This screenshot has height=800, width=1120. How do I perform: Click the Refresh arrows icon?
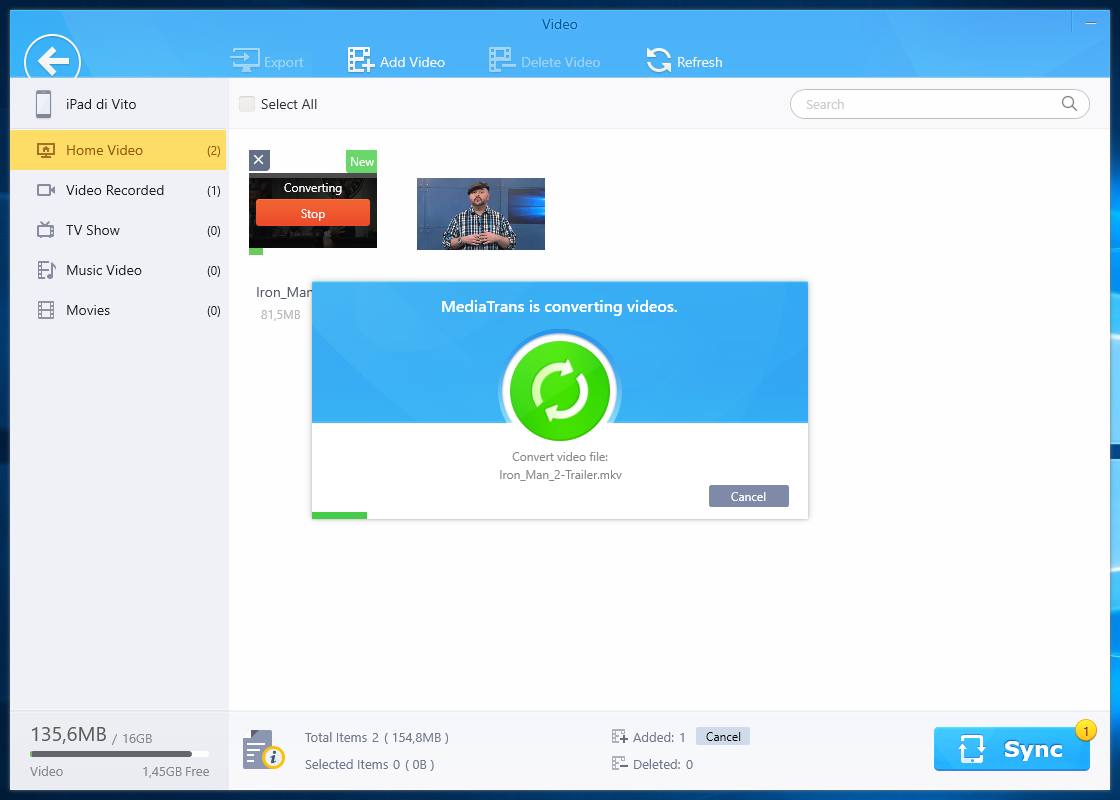pyautogui.click(x=659, y=61)
